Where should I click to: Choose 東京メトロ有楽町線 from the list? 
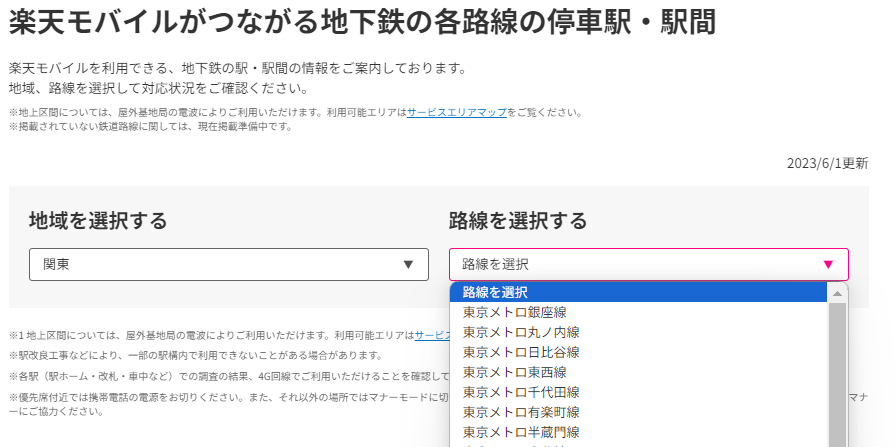pyautogui.click(x=638, y=412)
